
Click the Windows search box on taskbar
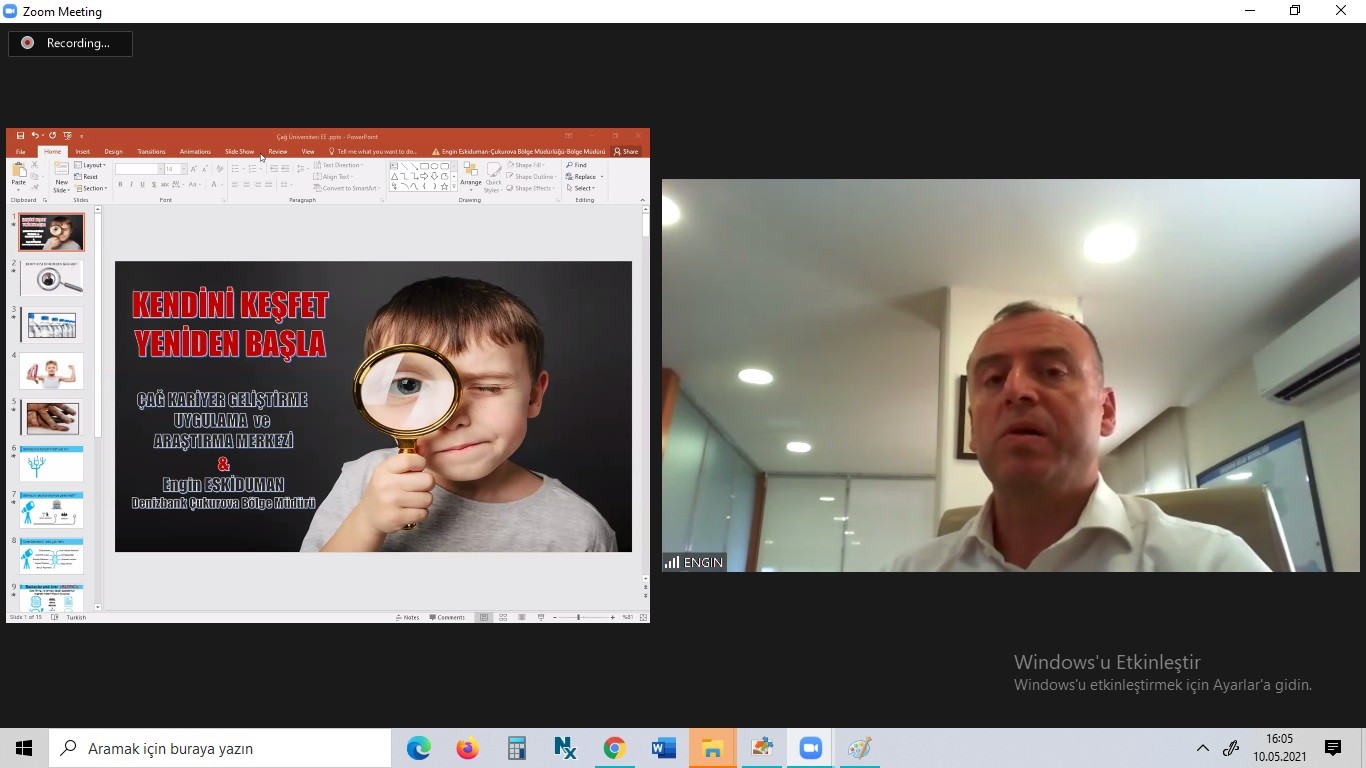click(220, 748)
